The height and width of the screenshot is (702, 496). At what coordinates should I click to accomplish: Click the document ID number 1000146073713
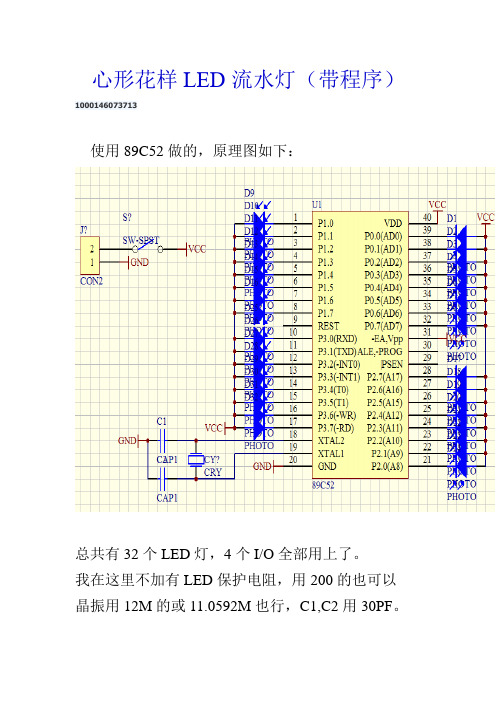tap(106, 105)
